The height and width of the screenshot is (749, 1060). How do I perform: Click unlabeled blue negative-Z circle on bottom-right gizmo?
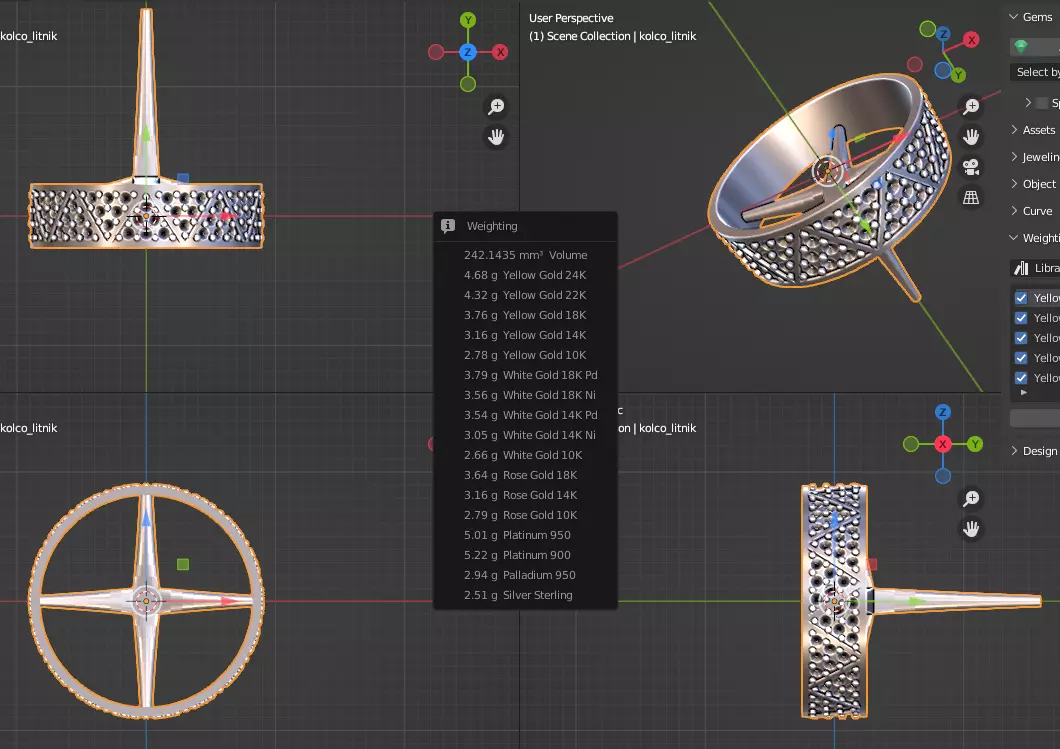[x=943, y=476]
